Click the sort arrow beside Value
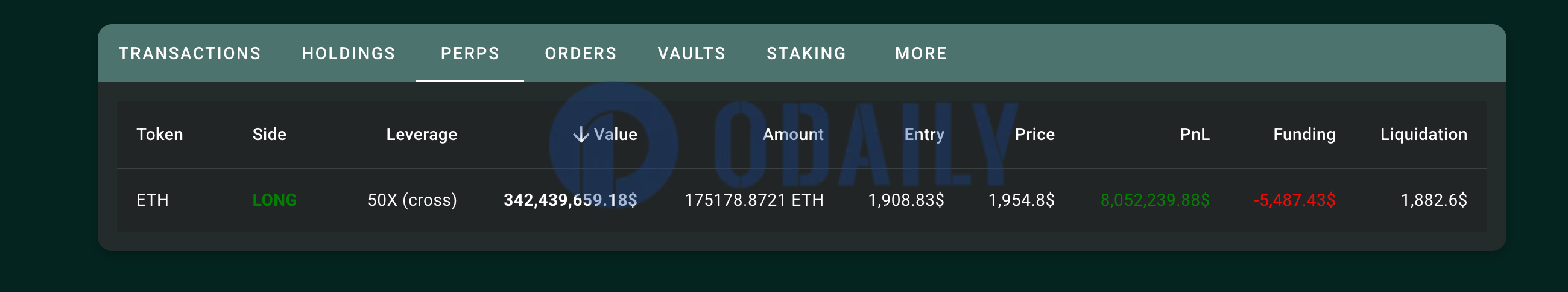1568x292 pixels. 581,135
